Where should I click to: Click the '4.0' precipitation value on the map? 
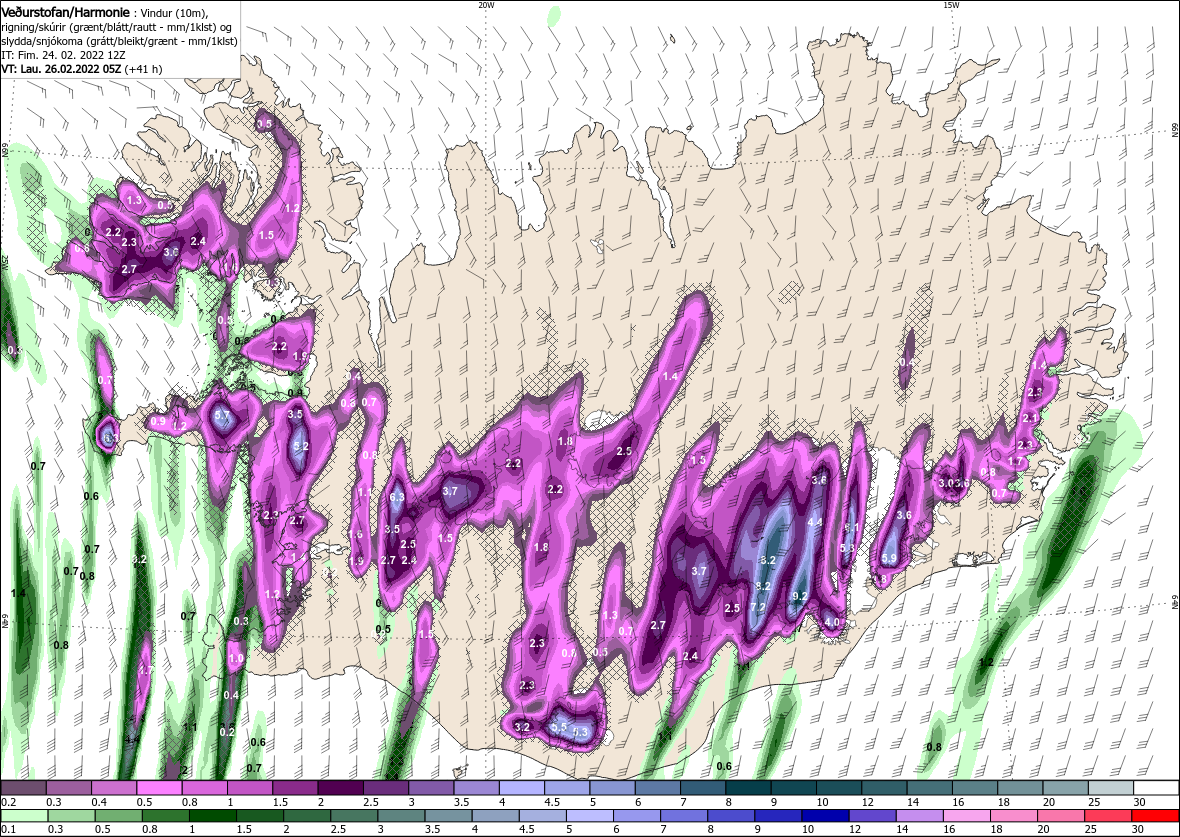(832, 622)
